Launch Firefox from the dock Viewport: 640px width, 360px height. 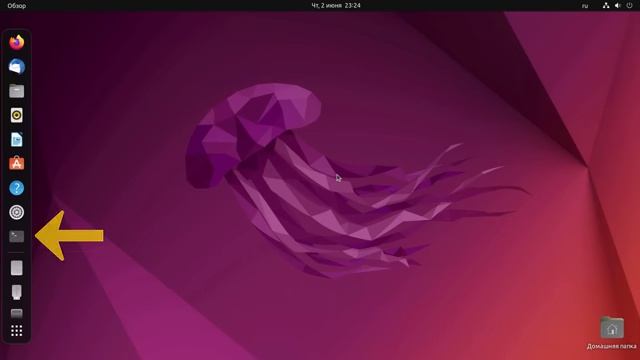click(x=17, y=42)
